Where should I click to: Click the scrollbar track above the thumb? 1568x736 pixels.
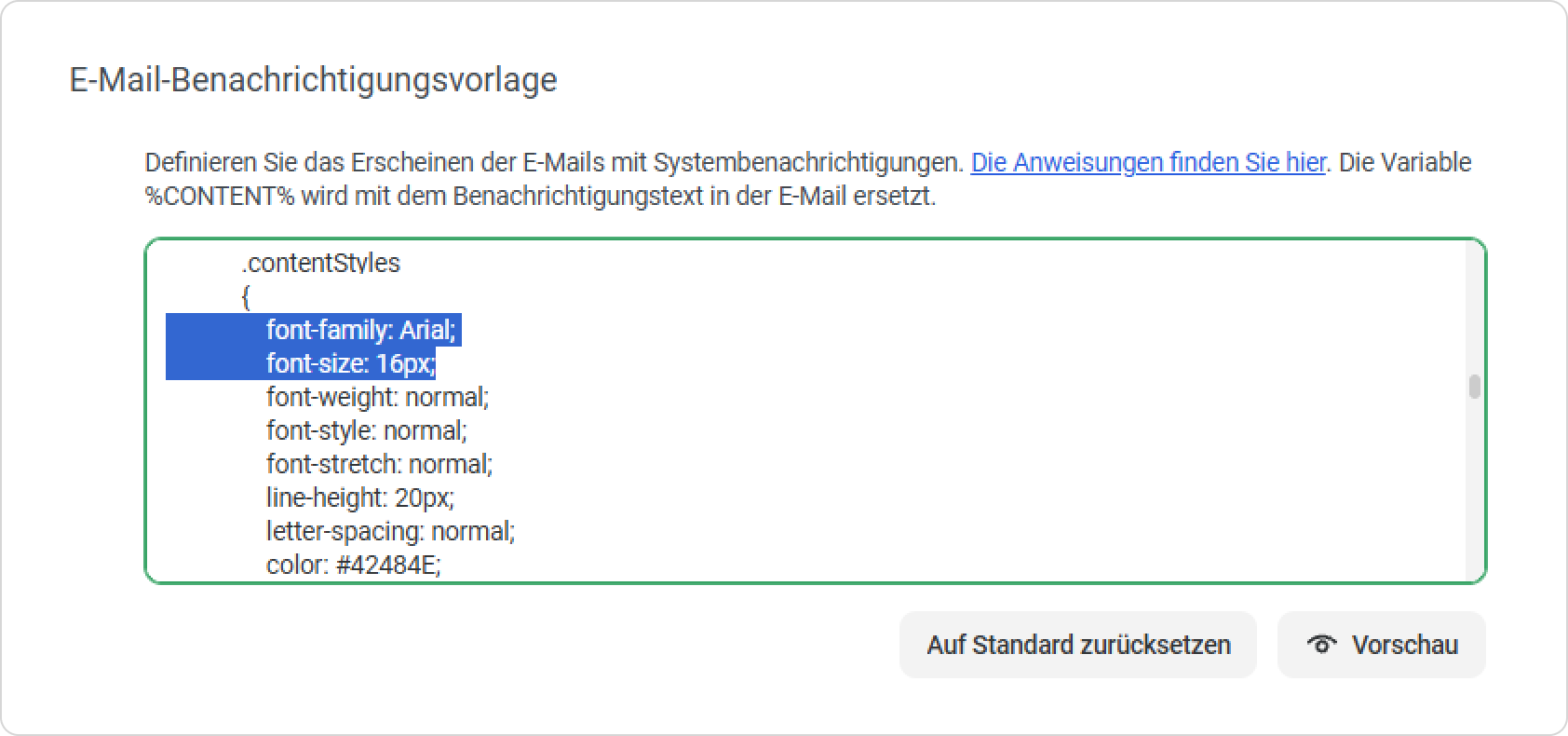tap(1474, 309)
